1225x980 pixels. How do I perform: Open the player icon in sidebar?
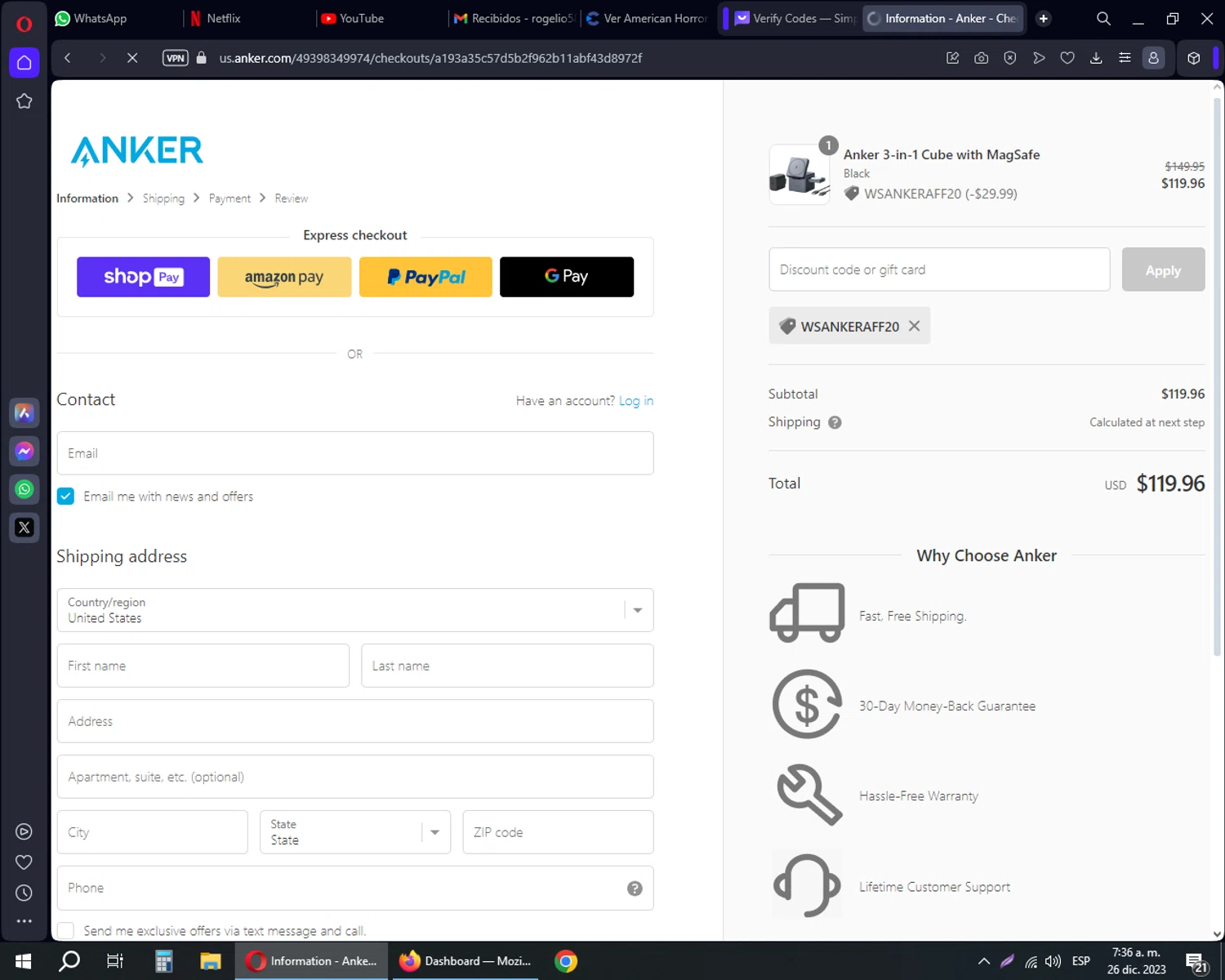24,831
